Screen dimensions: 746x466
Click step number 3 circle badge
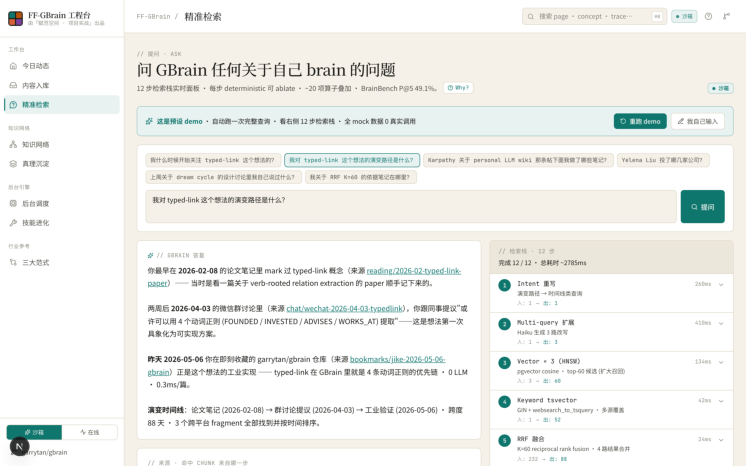tap(504, 363)
